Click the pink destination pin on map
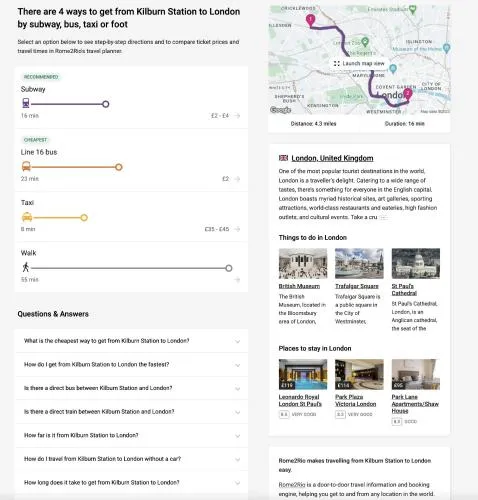Image resolution: width=478 pixels, height=500 pixels. tap(407, 93)
